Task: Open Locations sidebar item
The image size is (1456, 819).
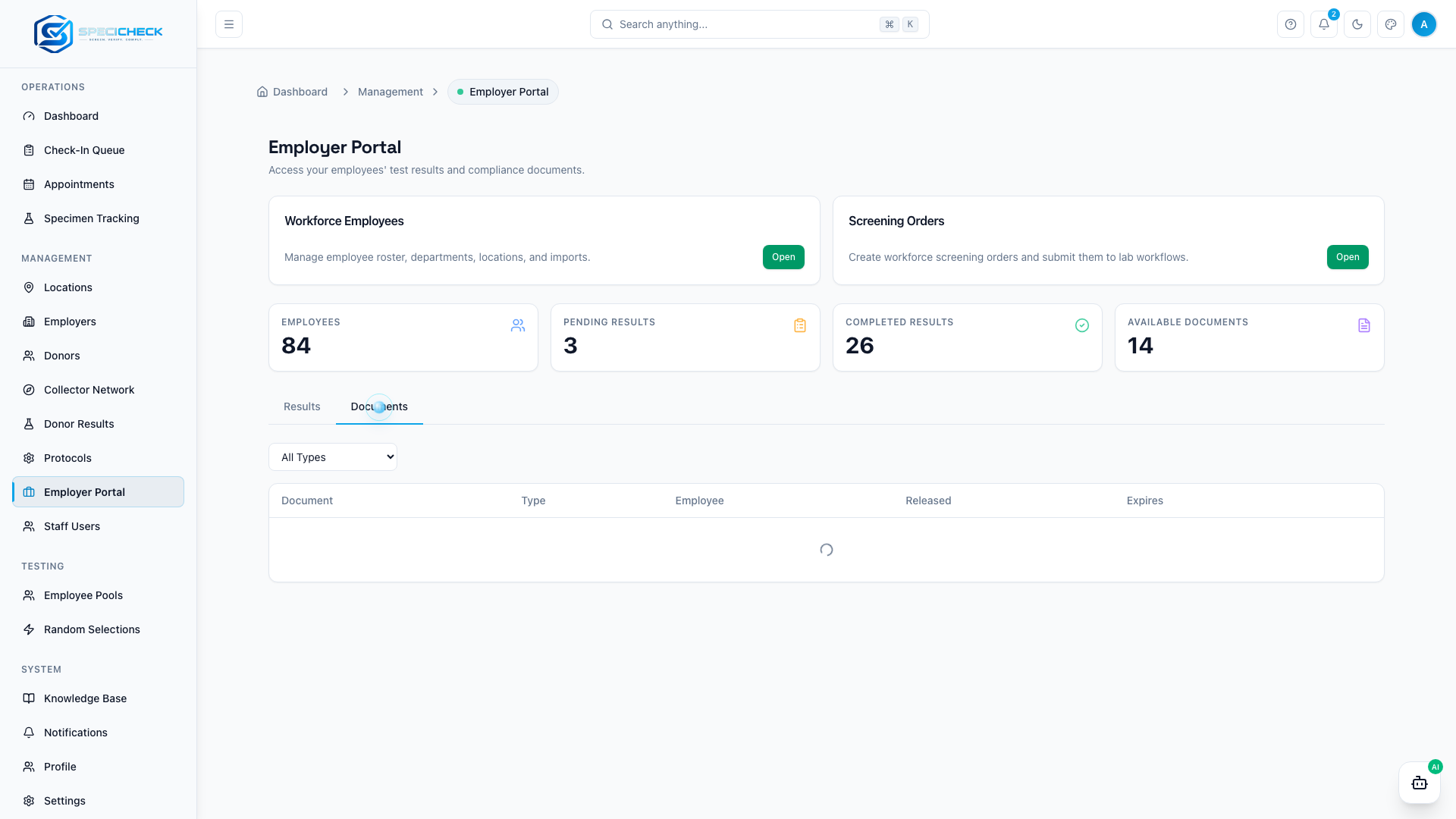Action: click(98, 287)
